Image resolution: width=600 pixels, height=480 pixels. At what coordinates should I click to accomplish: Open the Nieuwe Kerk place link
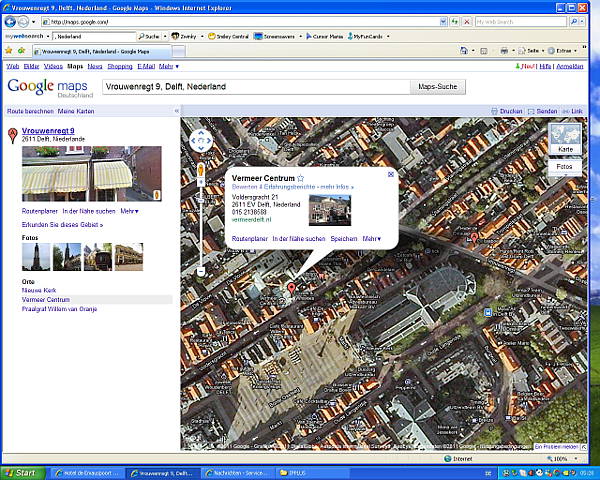click(x=39, y=290)
